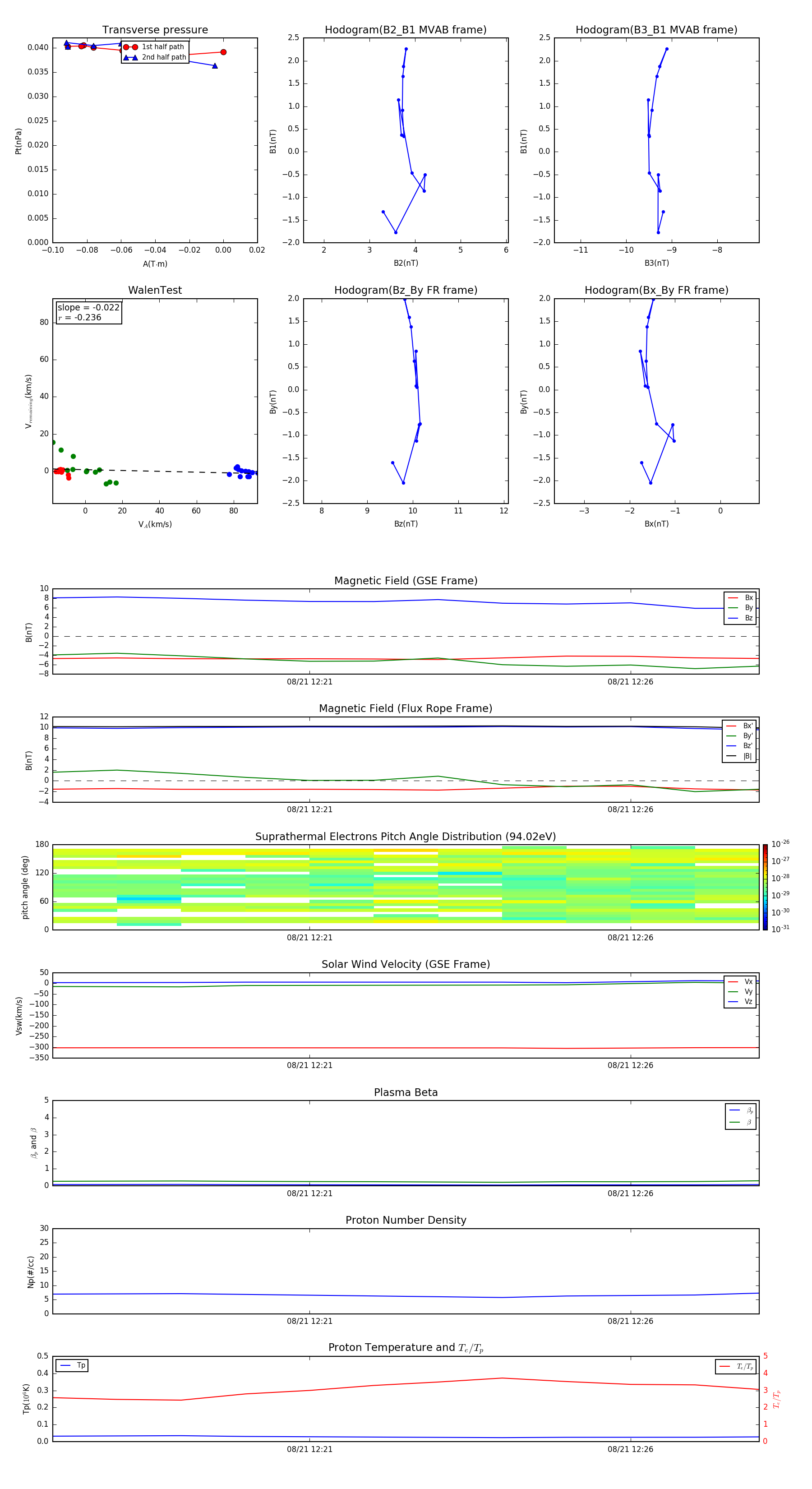The width and height of the screenshot is (812, 1489).
Task: Click the 'Bx(nT)' x-axis label
Action: click(x=656, y=524)
